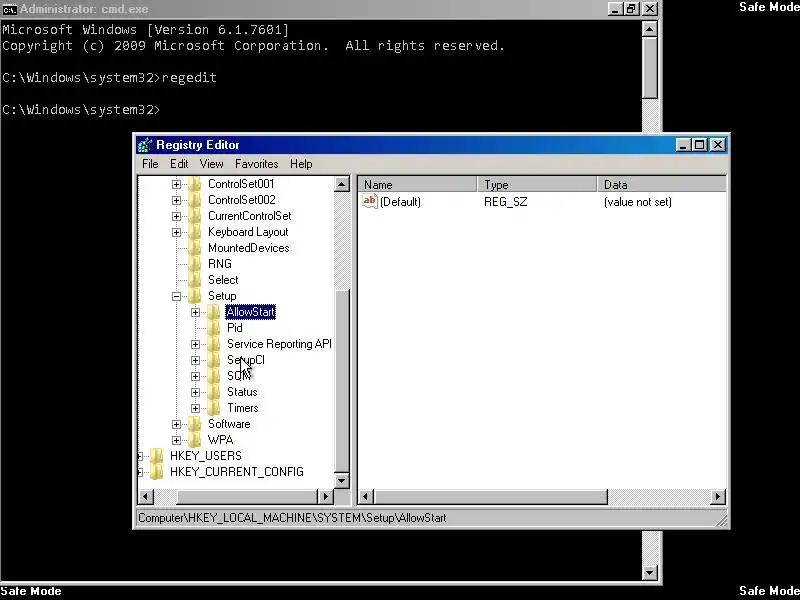Click the Pid folder icon
This screenshot has width=800, height=600.
[x=214, y=328]
